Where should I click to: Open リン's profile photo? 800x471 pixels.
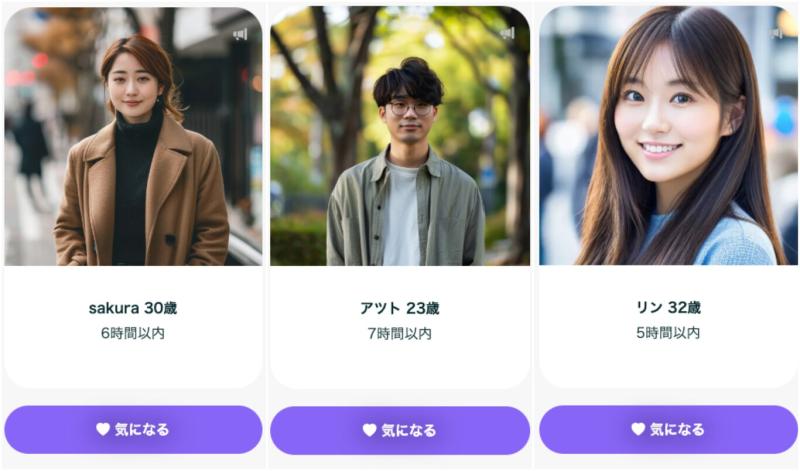coord(668,135)
